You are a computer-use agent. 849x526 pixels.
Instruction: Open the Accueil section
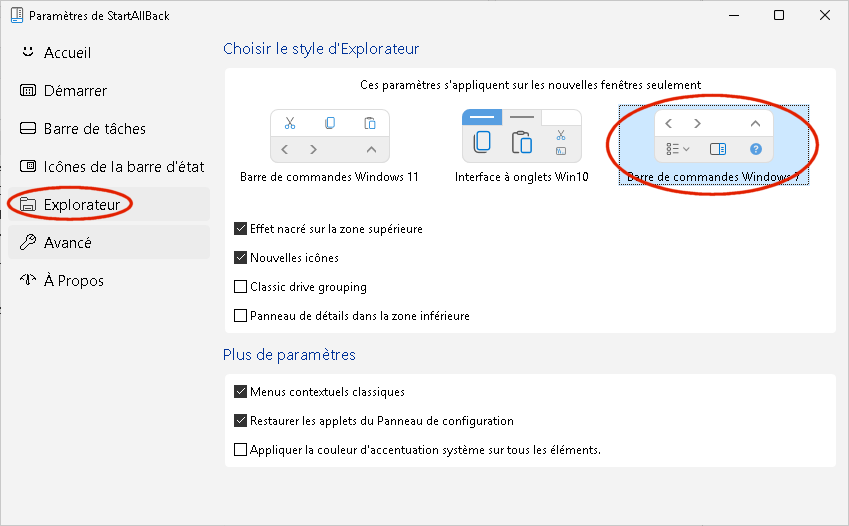point(108,53)
